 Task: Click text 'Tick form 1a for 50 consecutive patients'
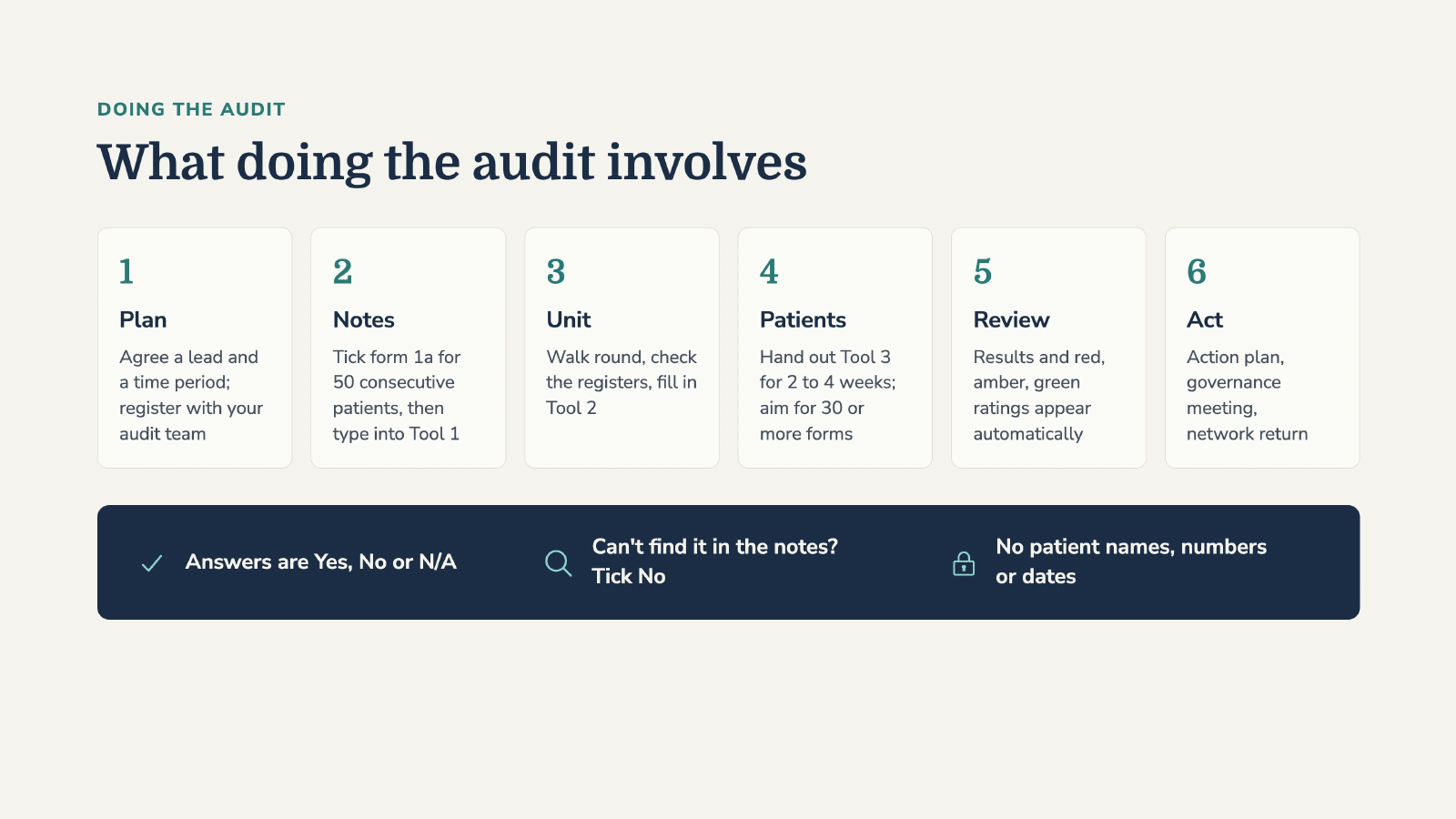click(x=397, y=382)
